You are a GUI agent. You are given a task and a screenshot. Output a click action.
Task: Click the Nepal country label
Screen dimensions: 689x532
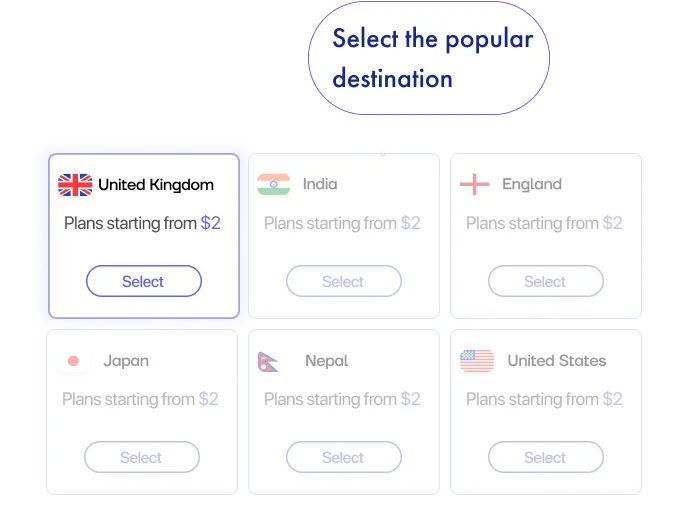327,361
